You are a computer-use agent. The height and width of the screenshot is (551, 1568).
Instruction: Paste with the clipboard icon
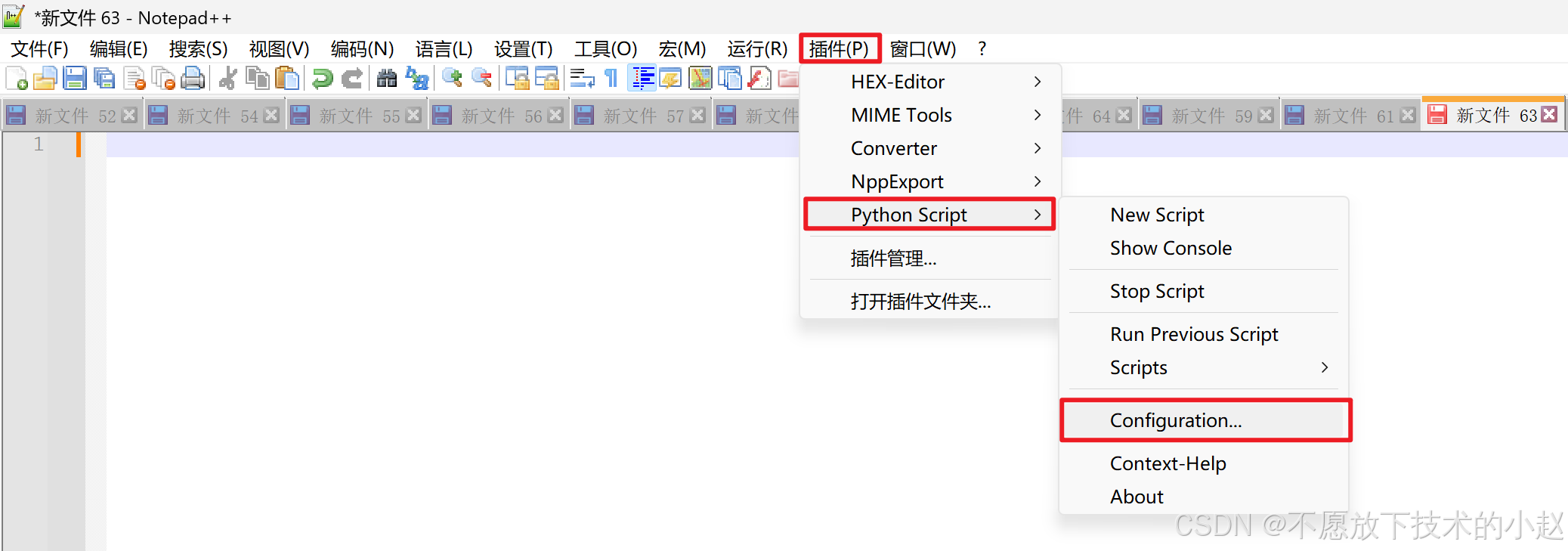[x=286, y=79]
